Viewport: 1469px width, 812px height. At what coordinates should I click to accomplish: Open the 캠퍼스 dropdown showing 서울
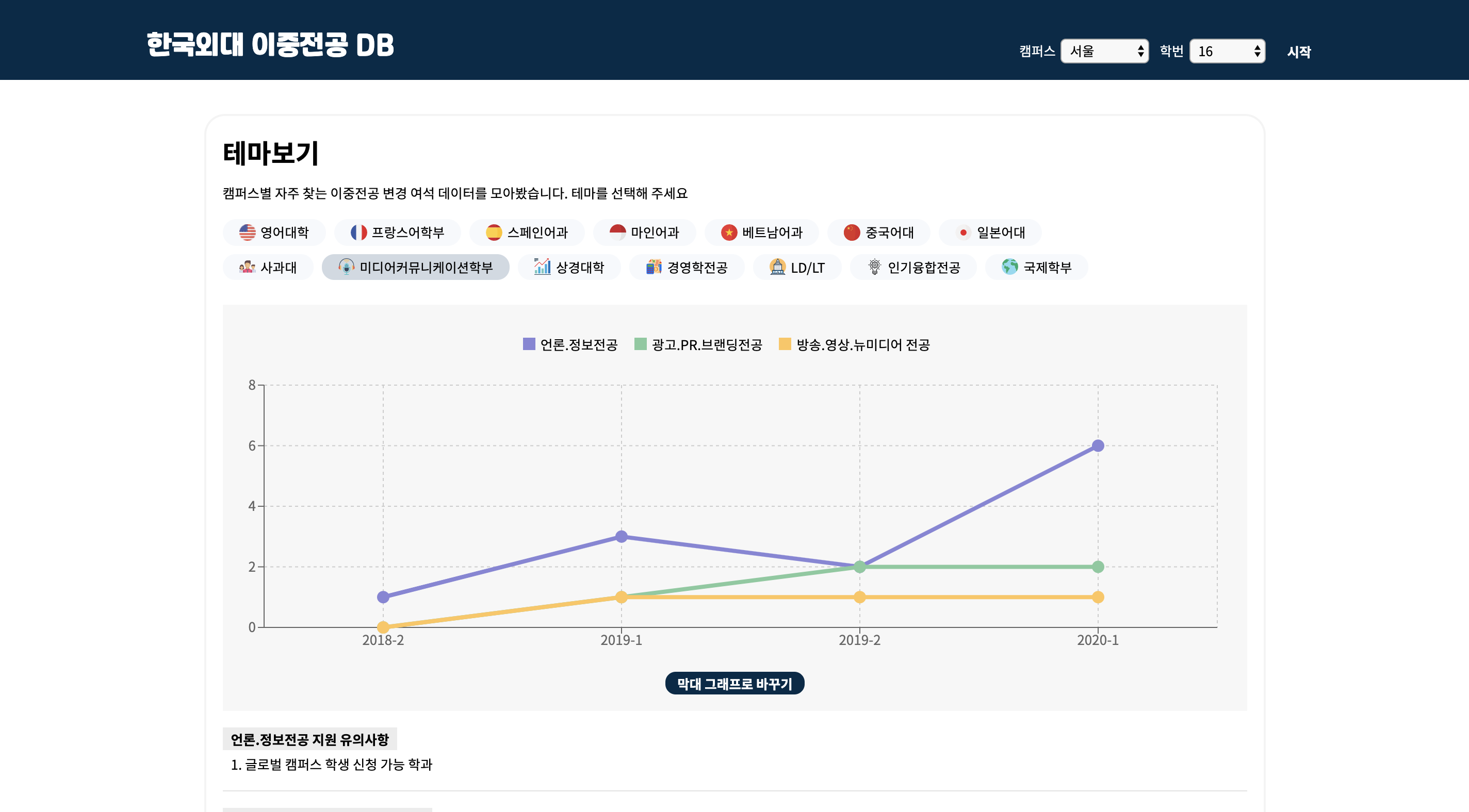1105,51
